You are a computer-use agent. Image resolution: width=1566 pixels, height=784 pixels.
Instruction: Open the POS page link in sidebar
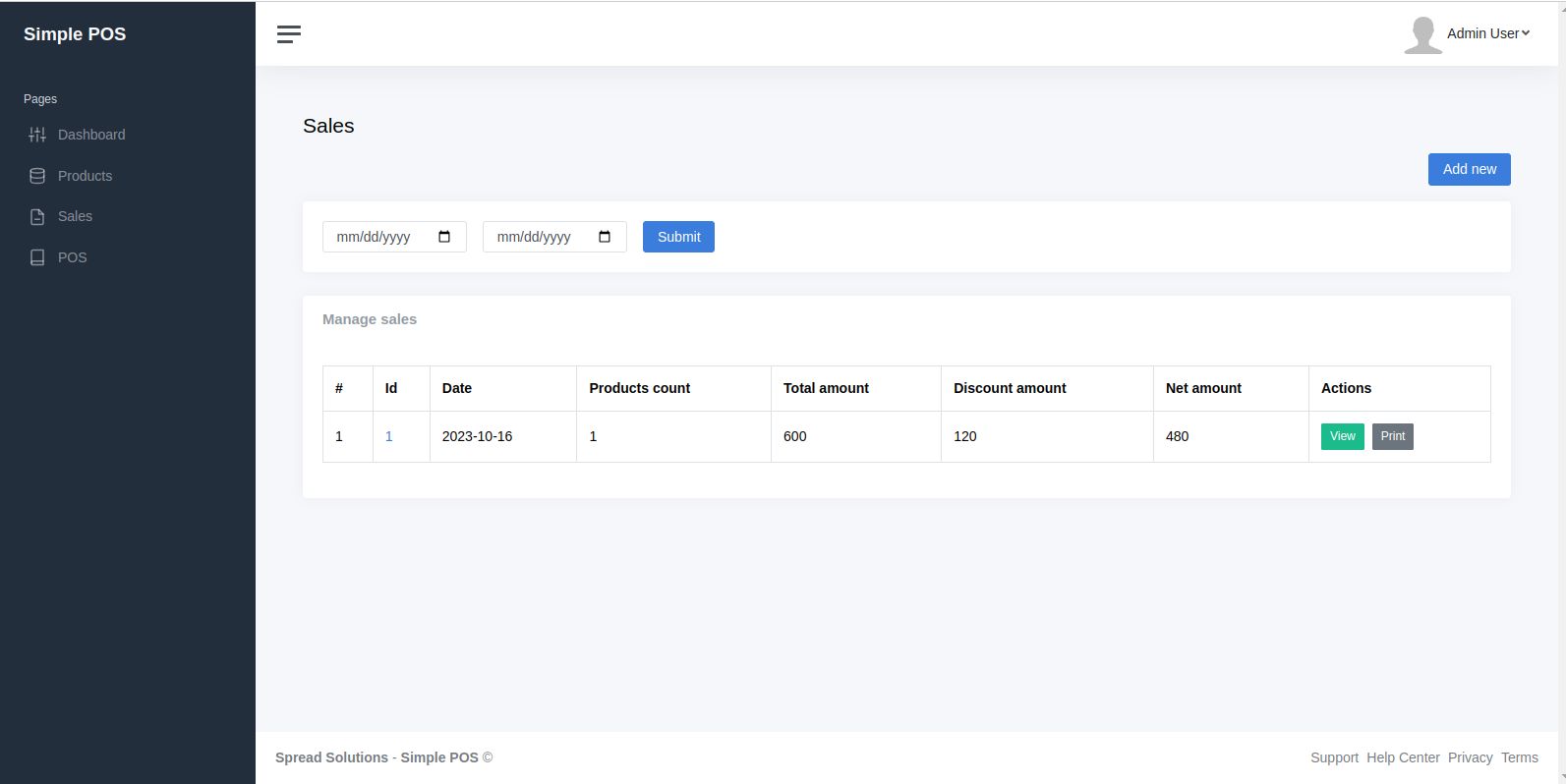coord(72,257)
